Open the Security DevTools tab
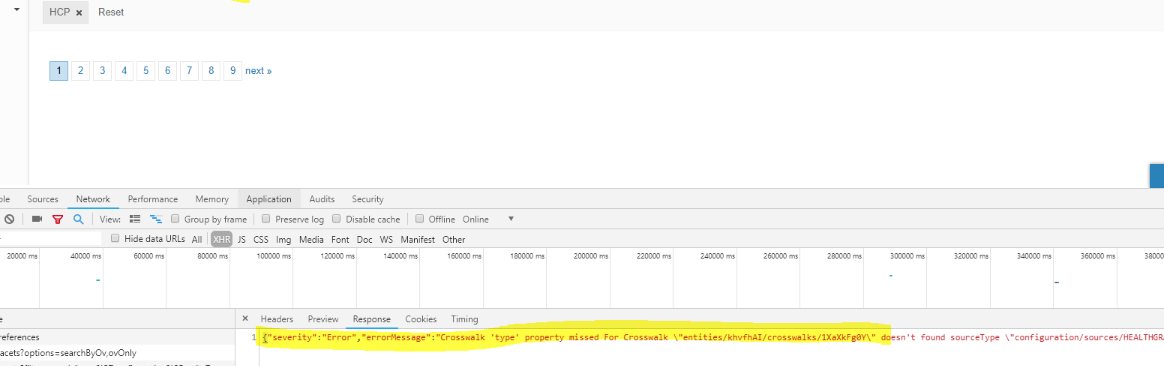Screen dimensions: 1164x366 point(367,199)
